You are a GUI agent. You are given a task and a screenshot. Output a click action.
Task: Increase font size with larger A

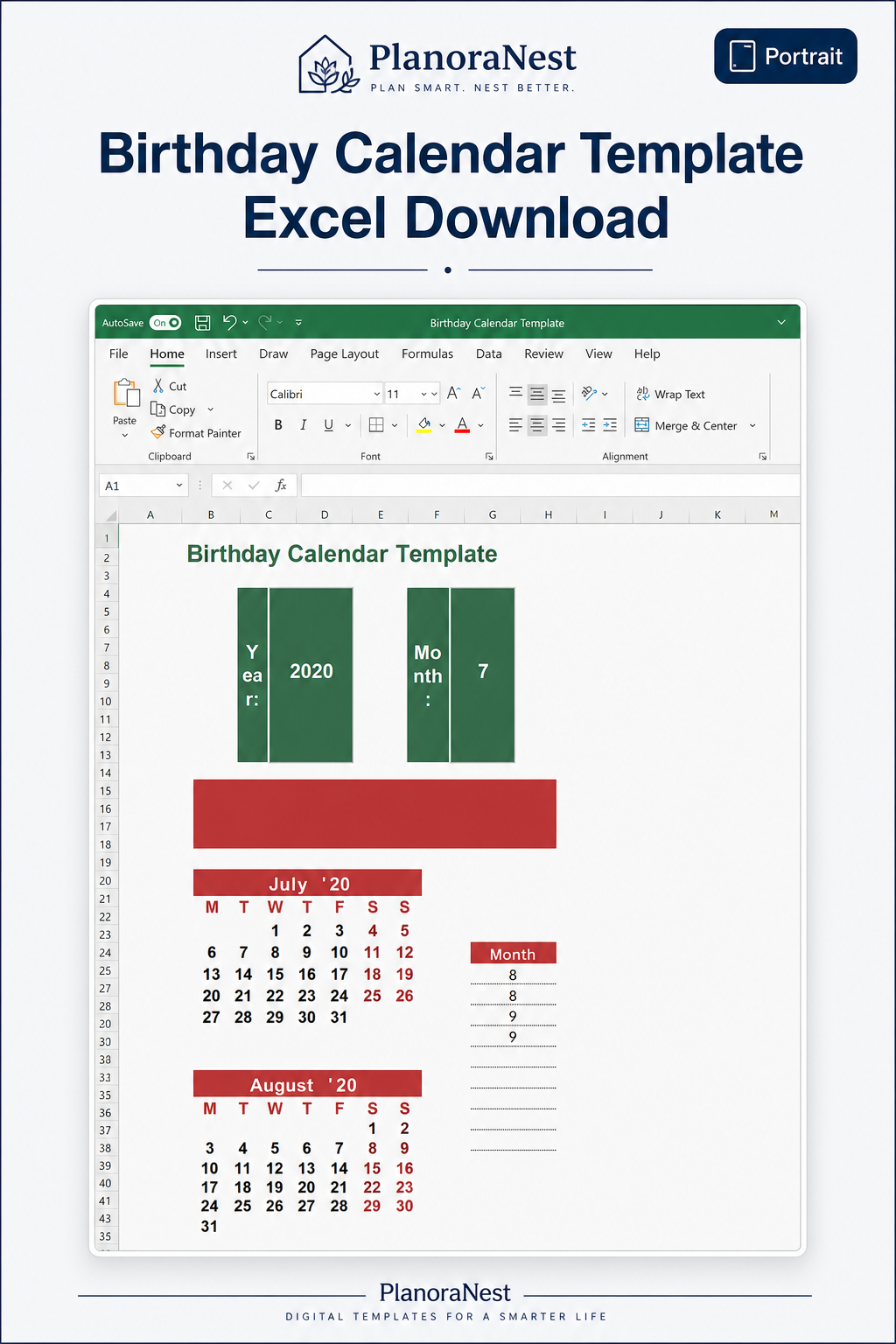(x=453, y=394)
